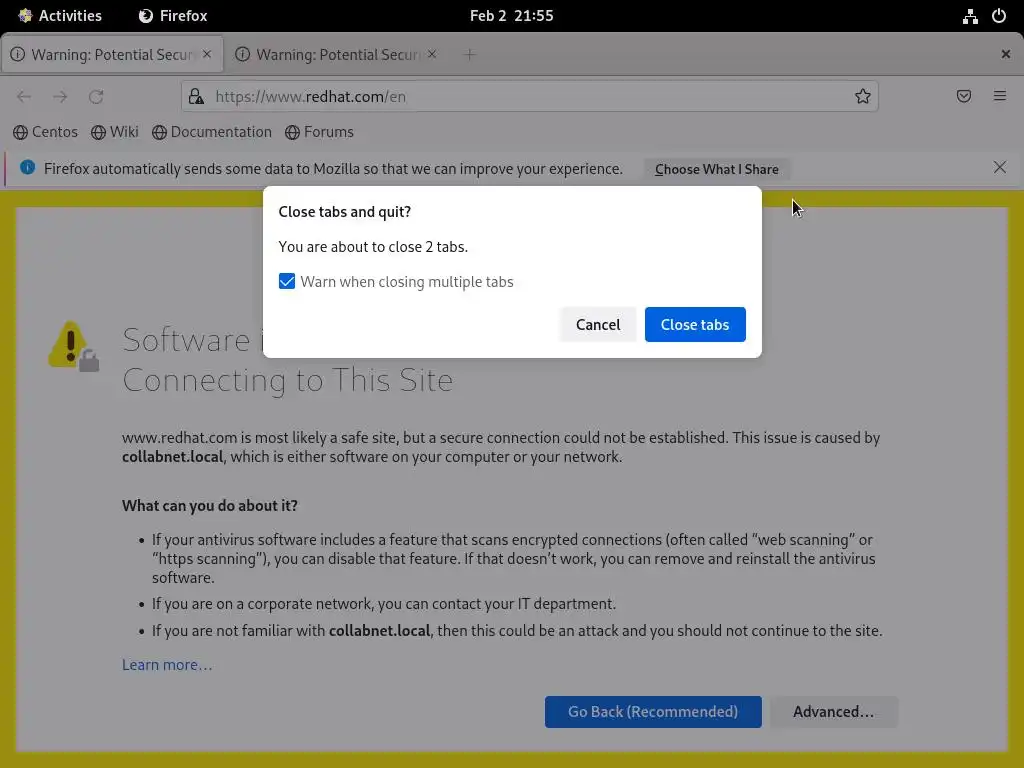Uncheck Warn when closing multiple tabs
Screen dimensions: 1024x768
tap(287, 281)
